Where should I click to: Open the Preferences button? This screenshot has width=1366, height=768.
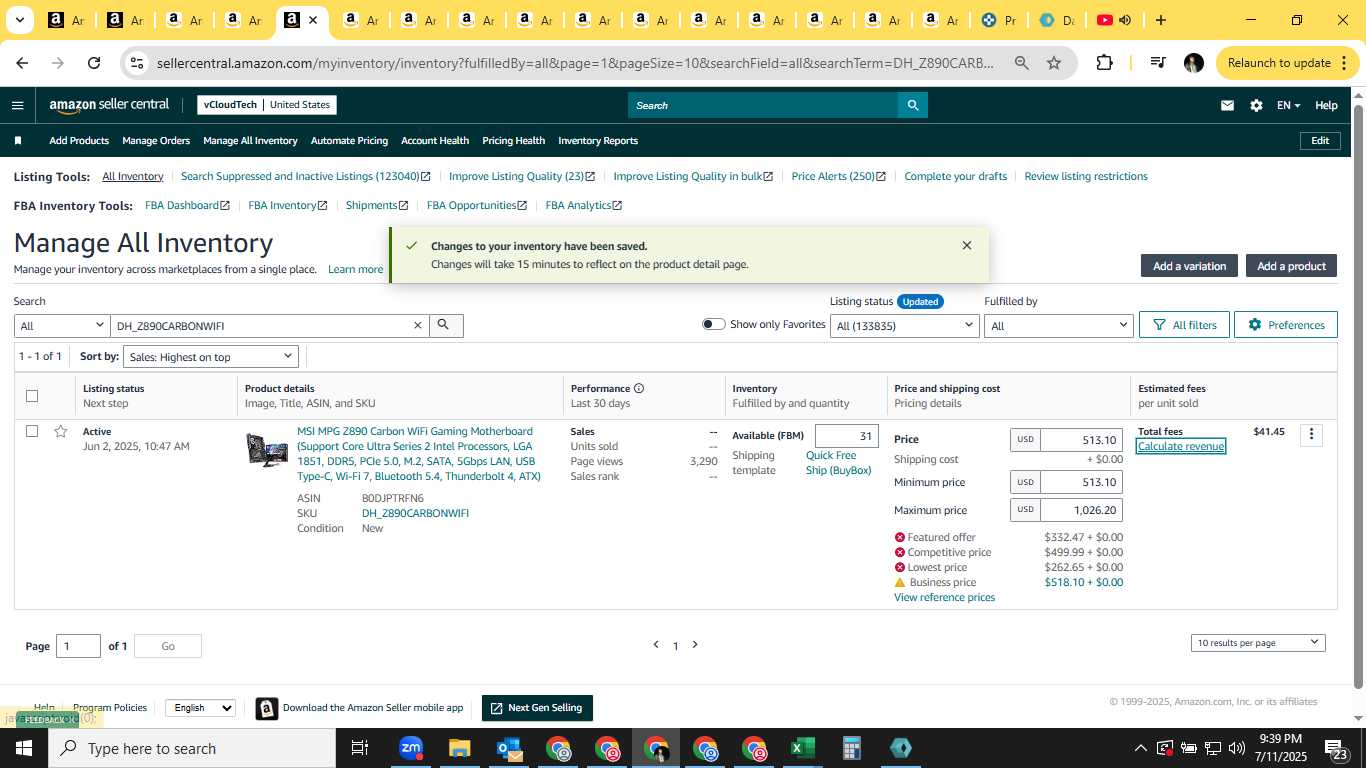[x=1285, y=325]
